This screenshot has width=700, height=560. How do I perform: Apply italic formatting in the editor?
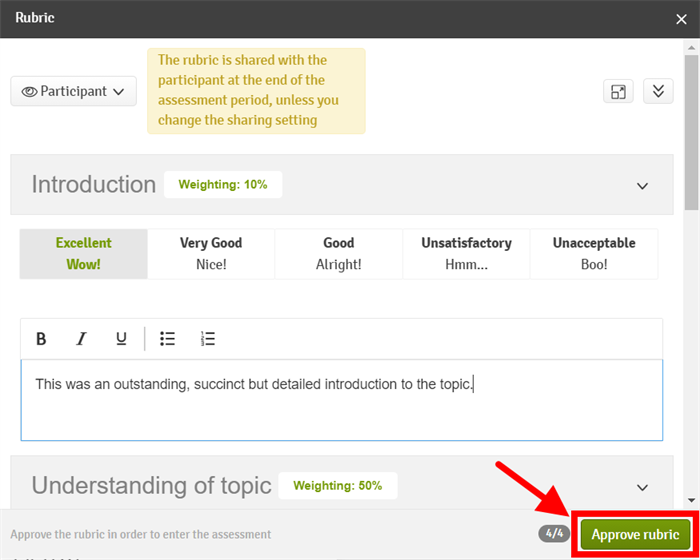click(x=82, y=339)
